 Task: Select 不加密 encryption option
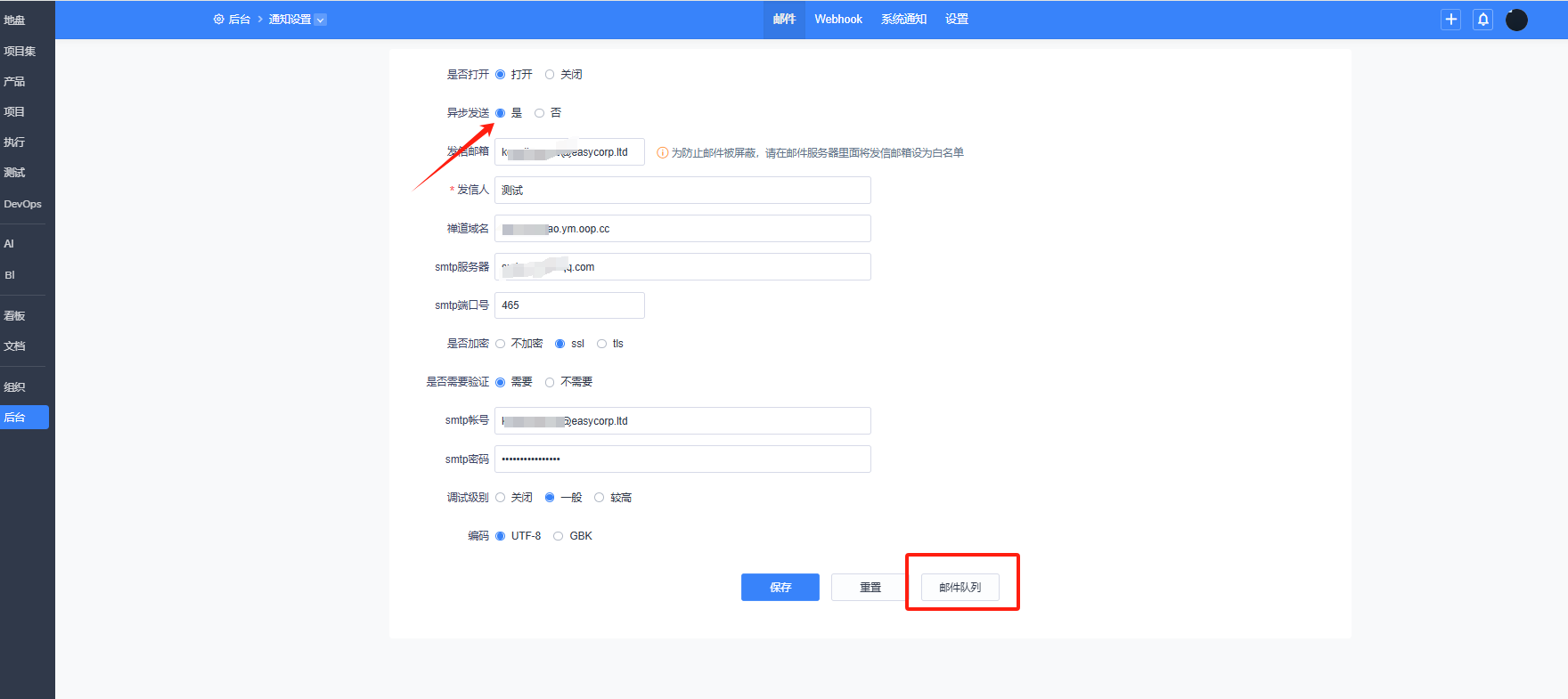point(500,344)
